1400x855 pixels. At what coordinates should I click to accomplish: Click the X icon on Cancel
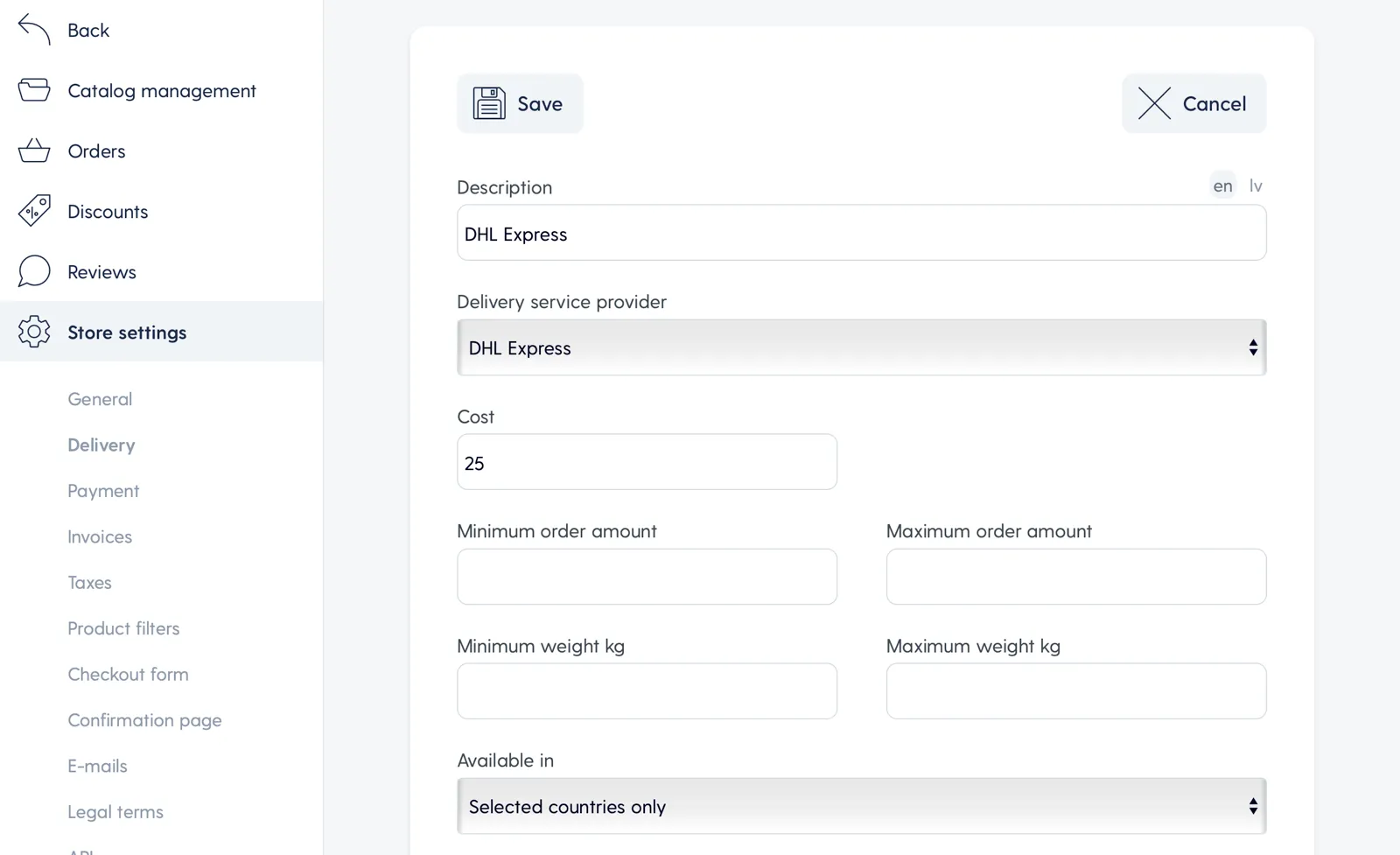pos(1154,103)
